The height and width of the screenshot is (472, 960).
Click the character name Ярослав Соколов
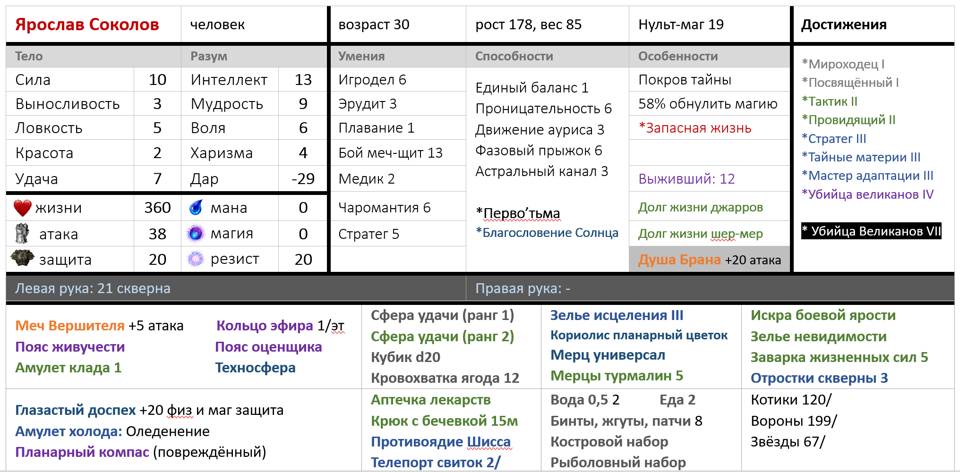pyautogui.click(x=86, y=24)
